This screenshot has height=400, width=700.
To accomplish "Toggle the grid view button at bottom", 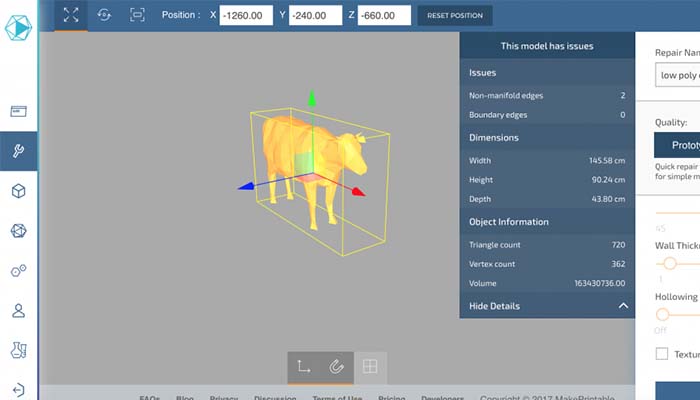I will pos(370,366).
